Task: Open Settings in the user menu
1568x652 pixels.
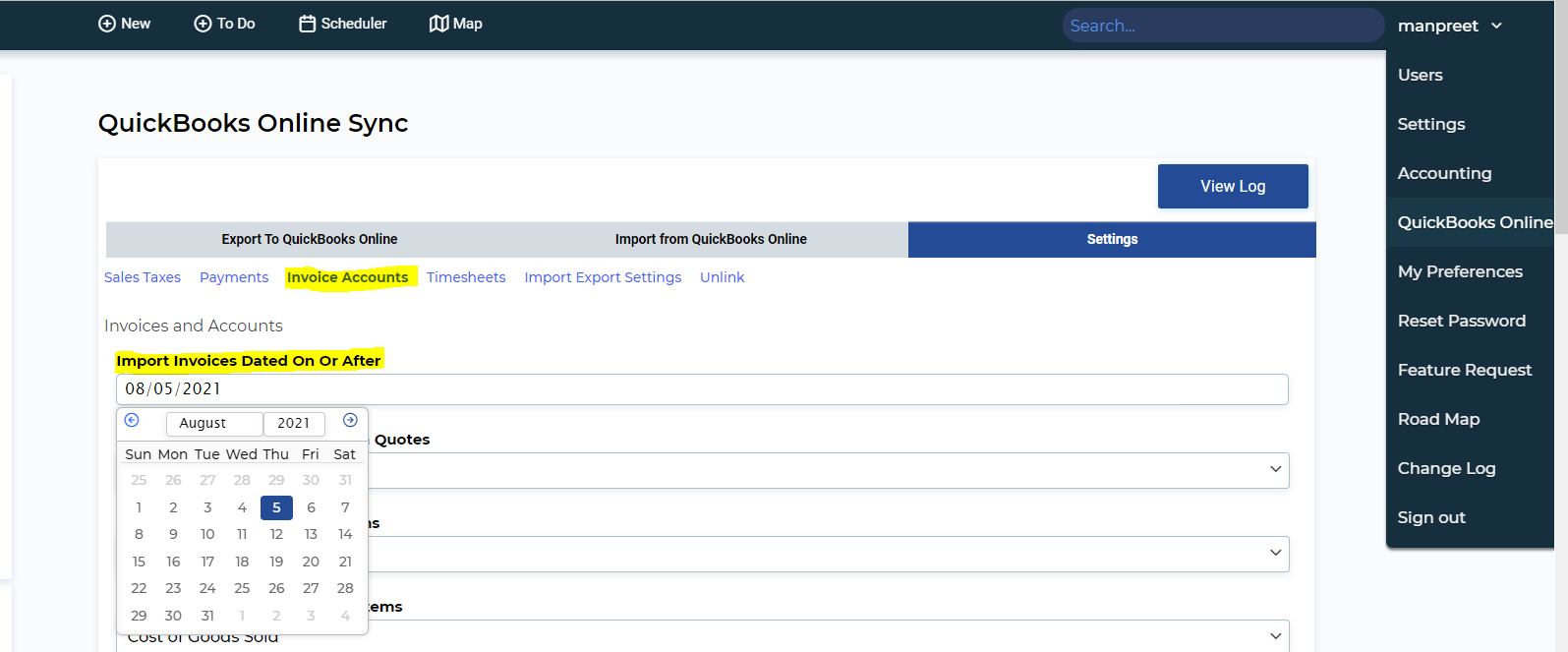Action: pos(1431,124)
